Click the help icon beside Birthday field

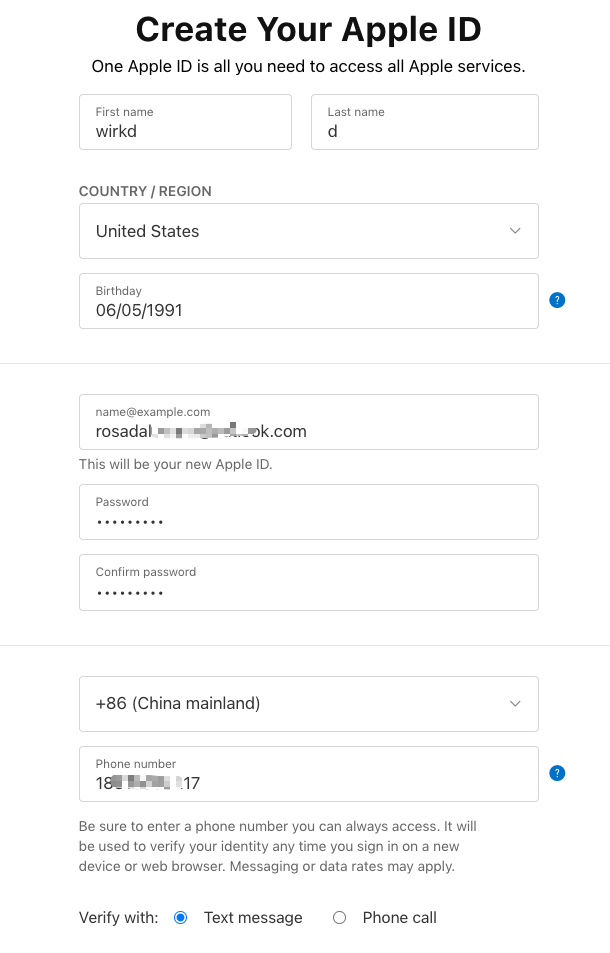tap(557, 300)
